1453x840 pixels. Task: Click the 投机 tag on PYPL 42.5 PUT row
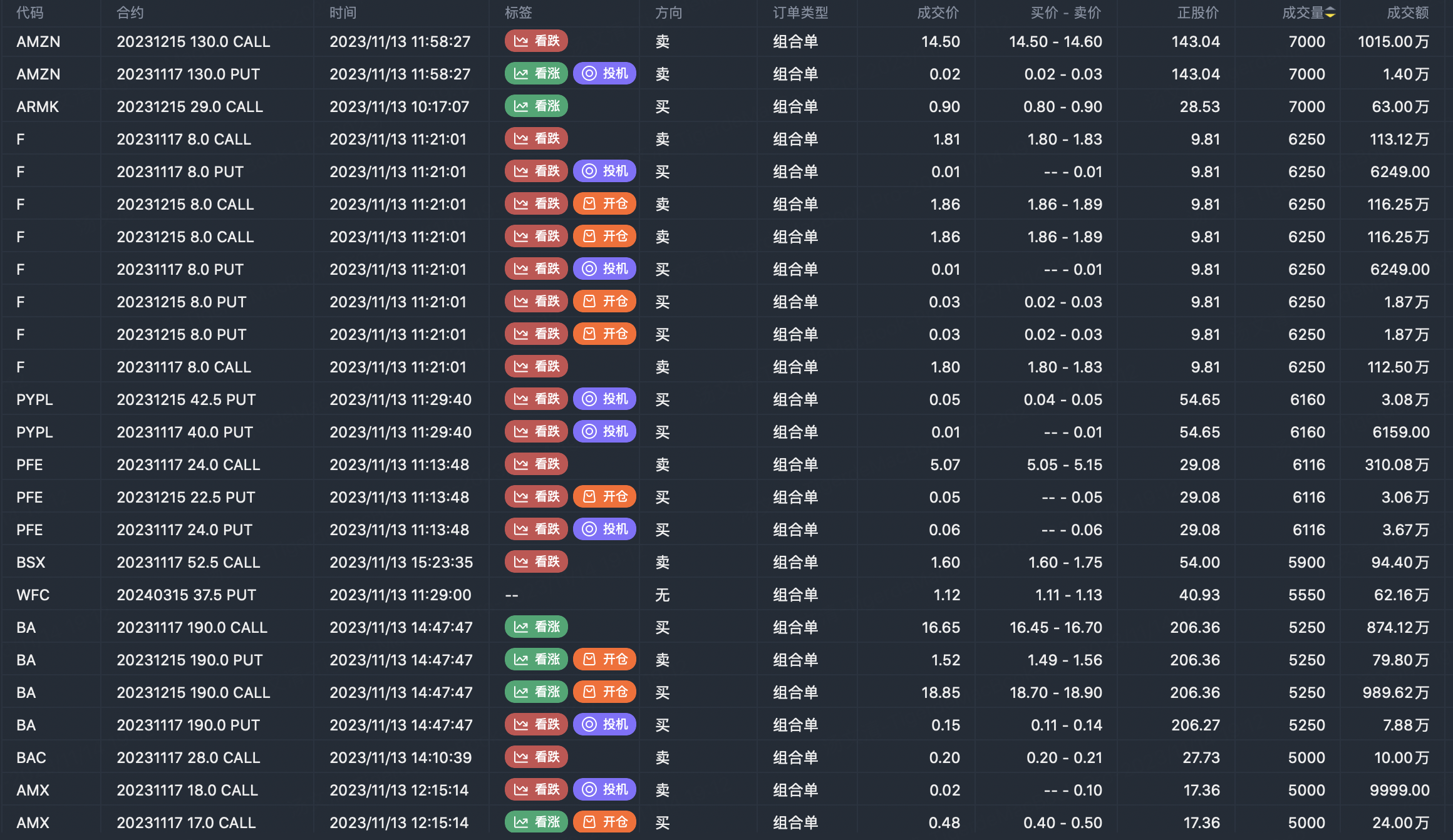tap(604, 399)
